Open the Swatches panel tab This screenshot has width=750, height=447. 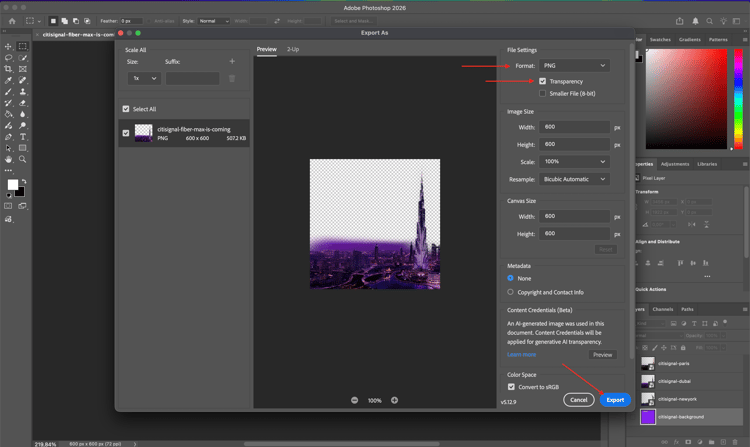point(660,40)
